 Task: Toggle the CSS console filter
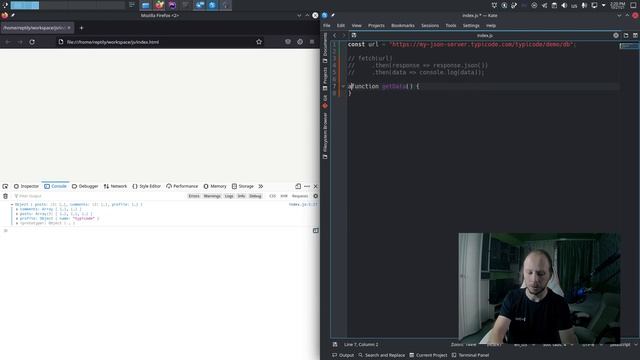click(272, 196)
